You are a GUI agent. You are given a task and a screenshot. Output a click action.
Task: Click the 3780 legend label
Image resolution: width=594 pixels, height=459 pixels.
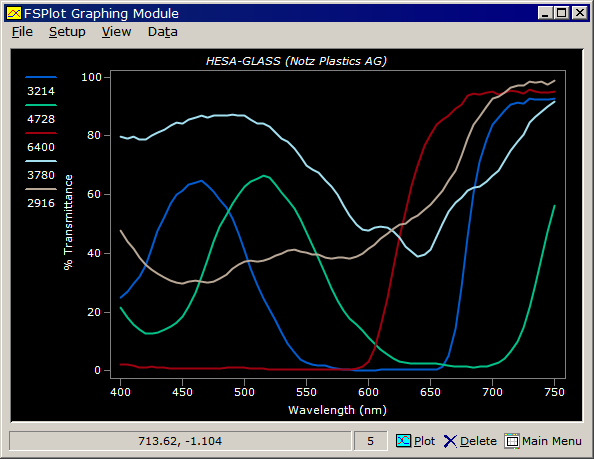(x=41, y=175)
